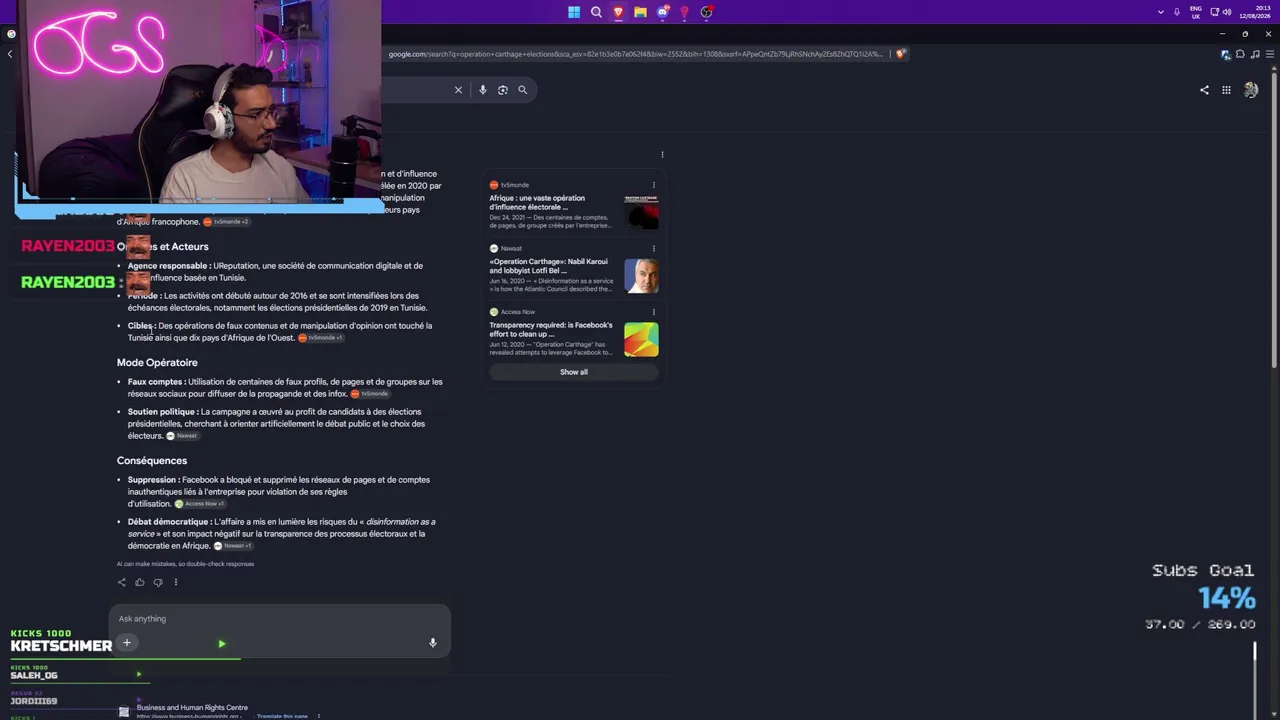Click the Translate this page link
Viewport: 1280px width, 720px height.
(x=282, y=716)
